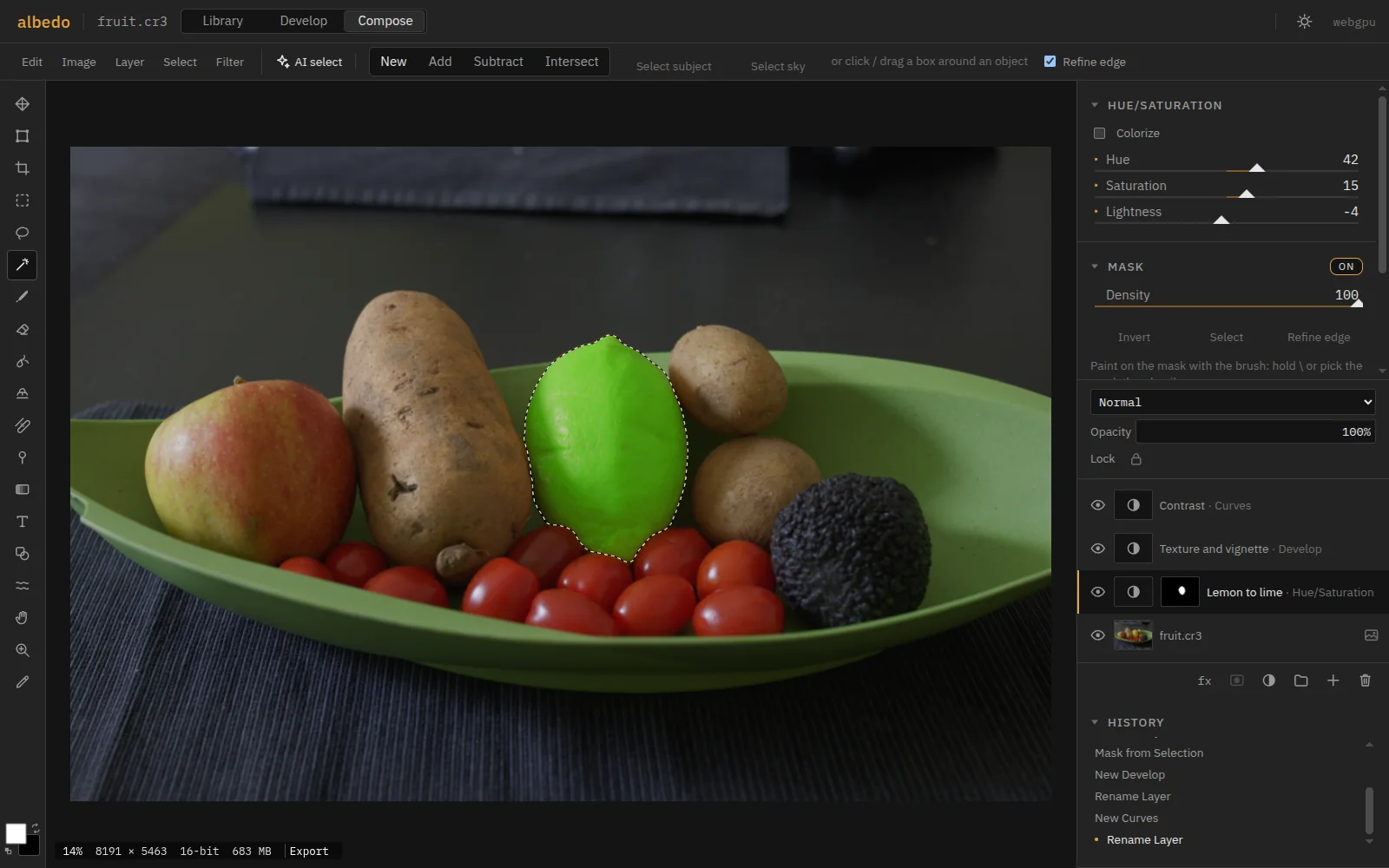Click Refine edge in the Mask section
The width and height of the screenshot is (1389, 868).
coord(1319,337)
